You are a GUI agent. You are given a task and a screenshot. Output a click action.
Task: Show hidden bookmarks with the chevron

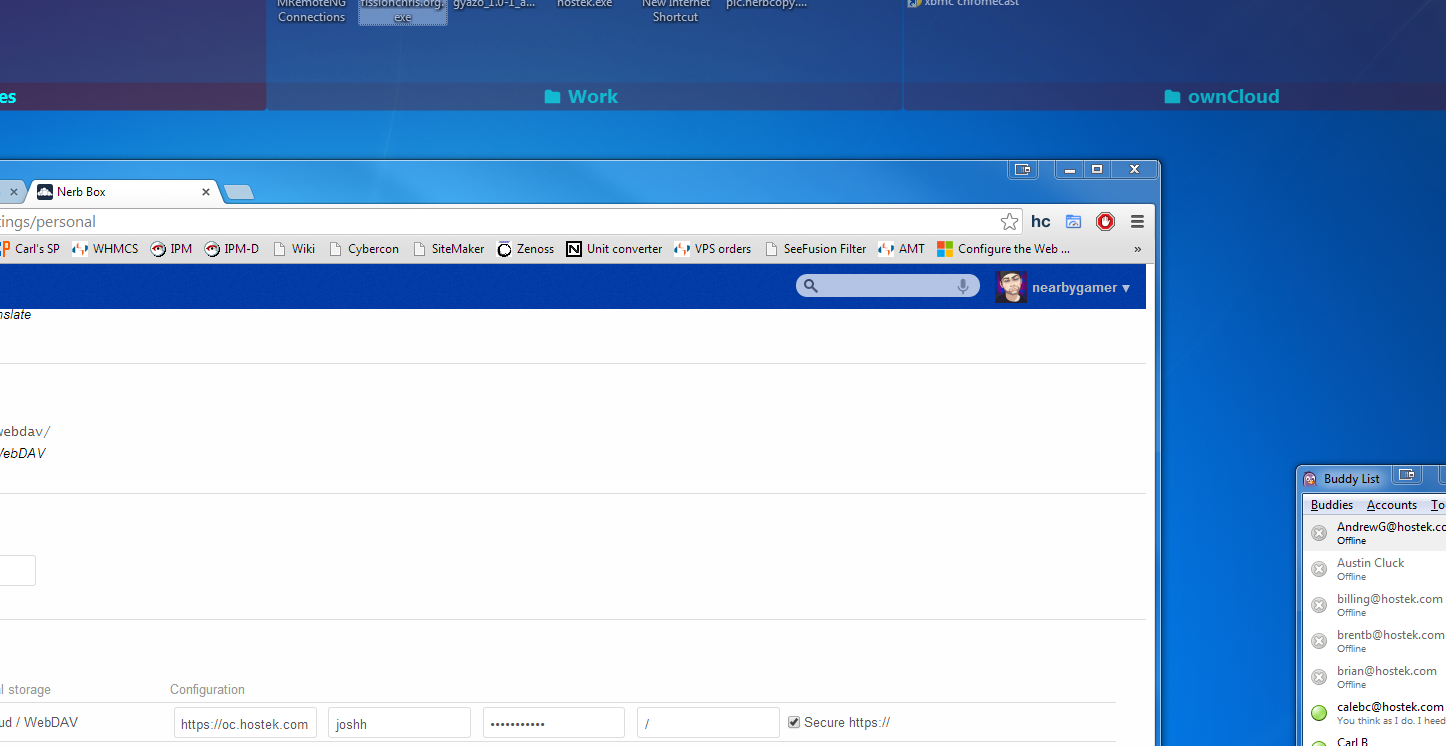(1137, 249)
